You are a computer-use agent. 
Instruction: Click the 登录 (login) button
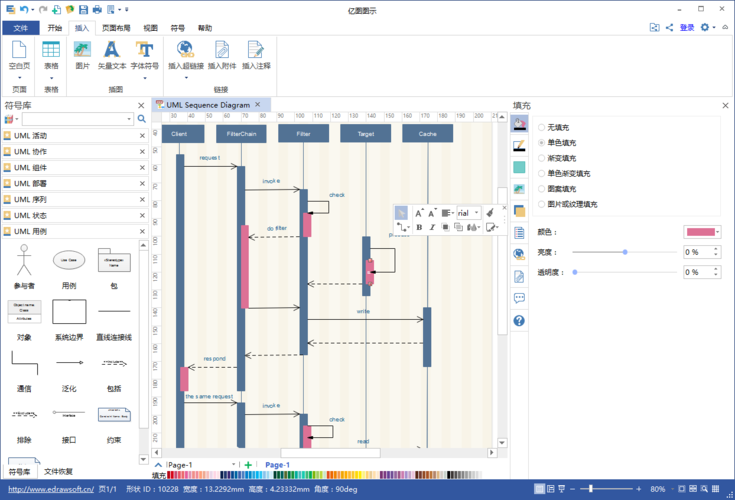pyautogui.click(x=687, y=28)
